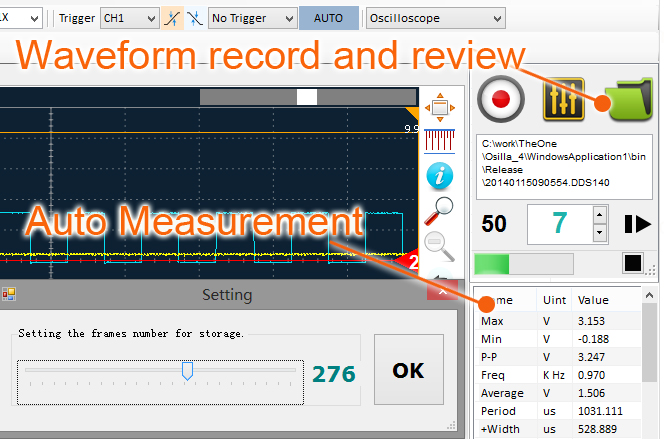Click the blue info icon
The height and width of the screenshot is (439, 664).
pyautogui.click(x=439, y=174)
